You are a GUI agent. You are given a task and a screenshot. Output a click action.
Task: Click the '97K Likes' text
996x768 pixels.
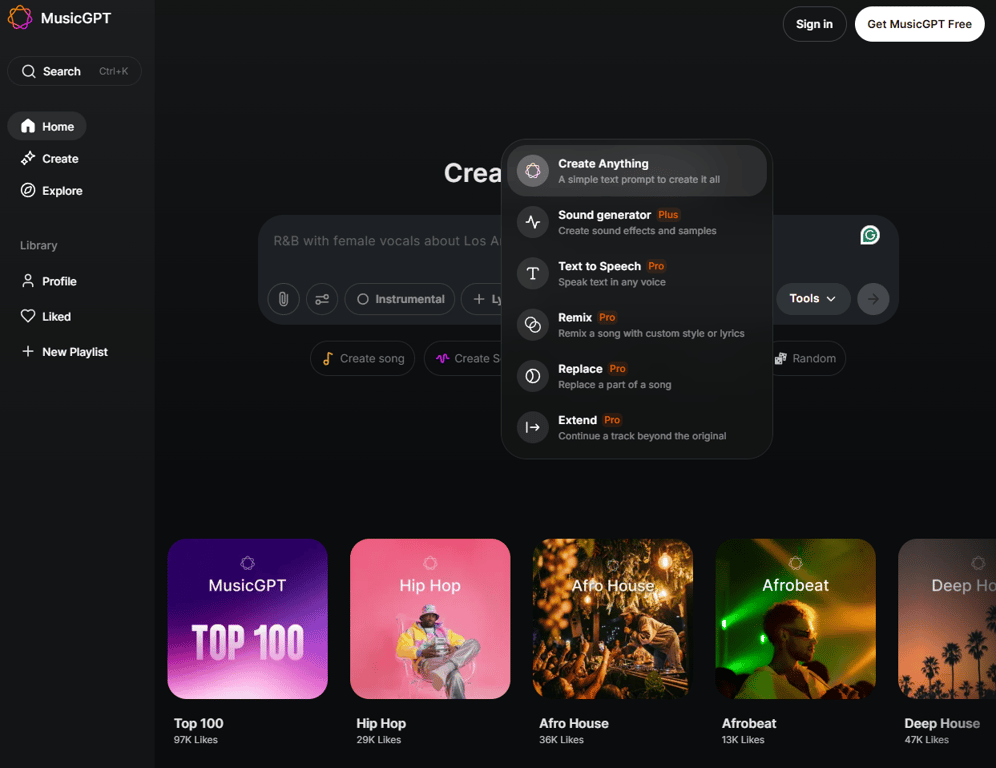(x=196, y=739)
